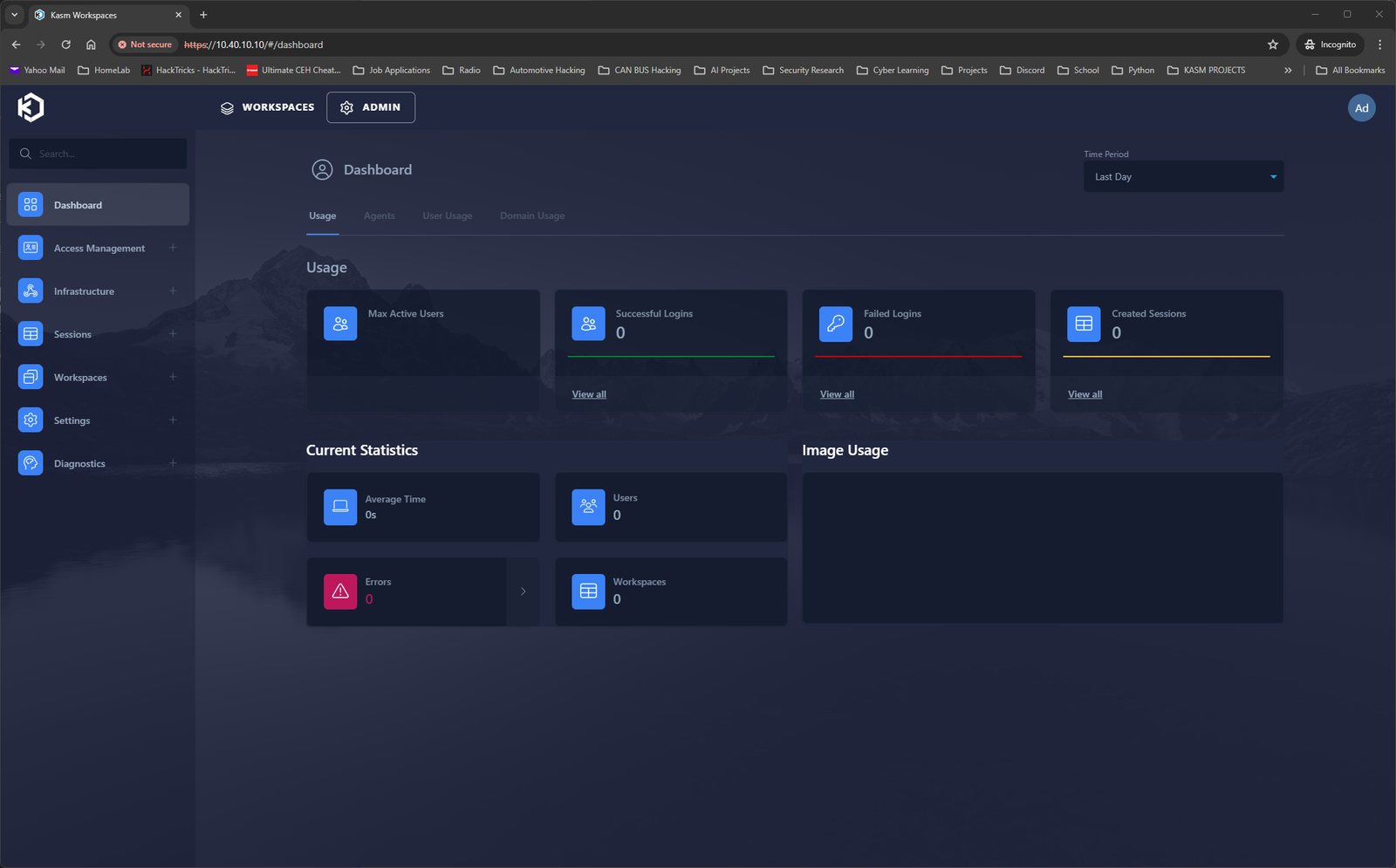Open the Sessions section icon
This screenshot has width=1396, height=868.
point(30,333)
